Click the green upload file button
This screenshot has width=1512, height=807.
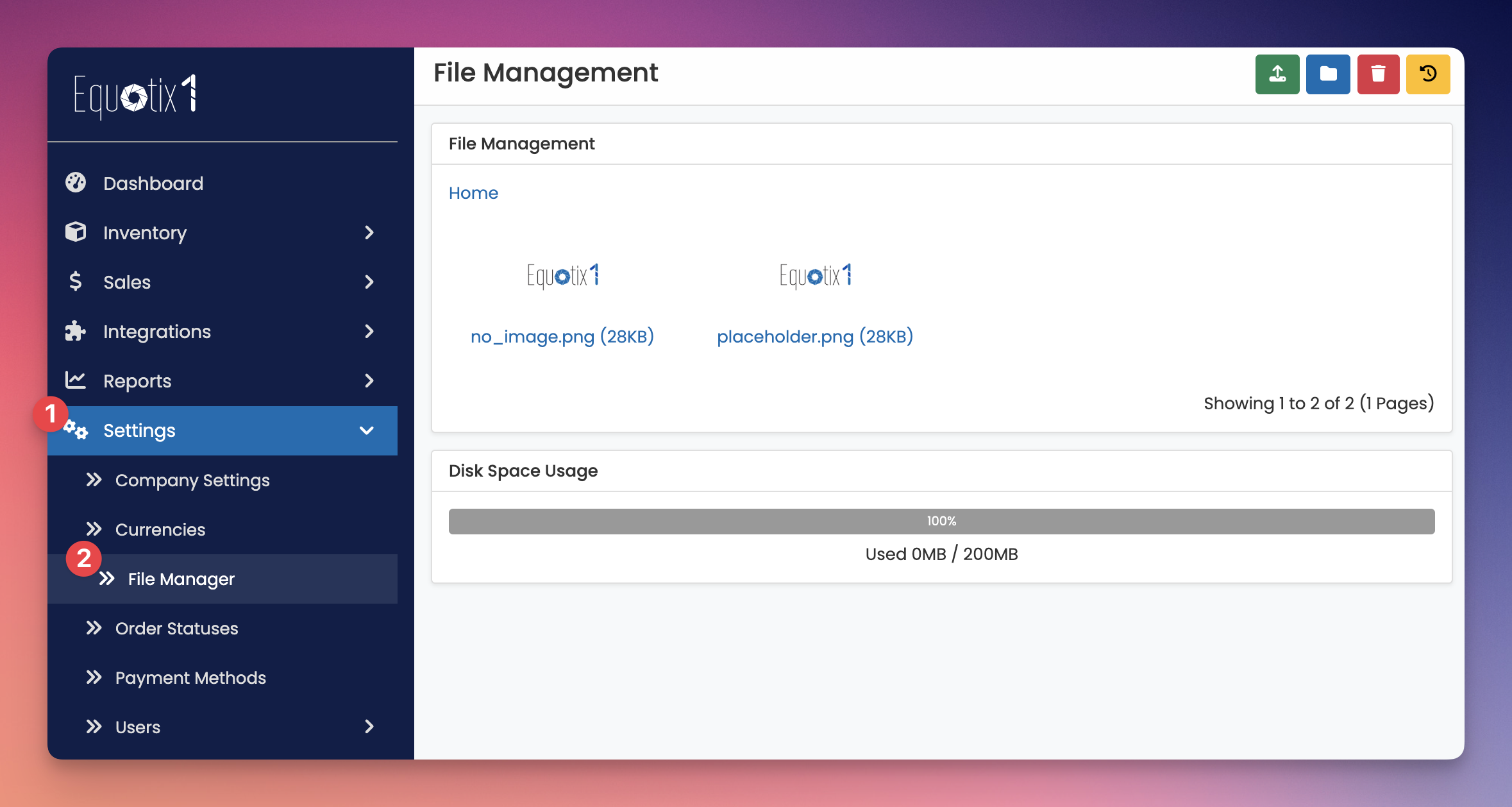1277,74
